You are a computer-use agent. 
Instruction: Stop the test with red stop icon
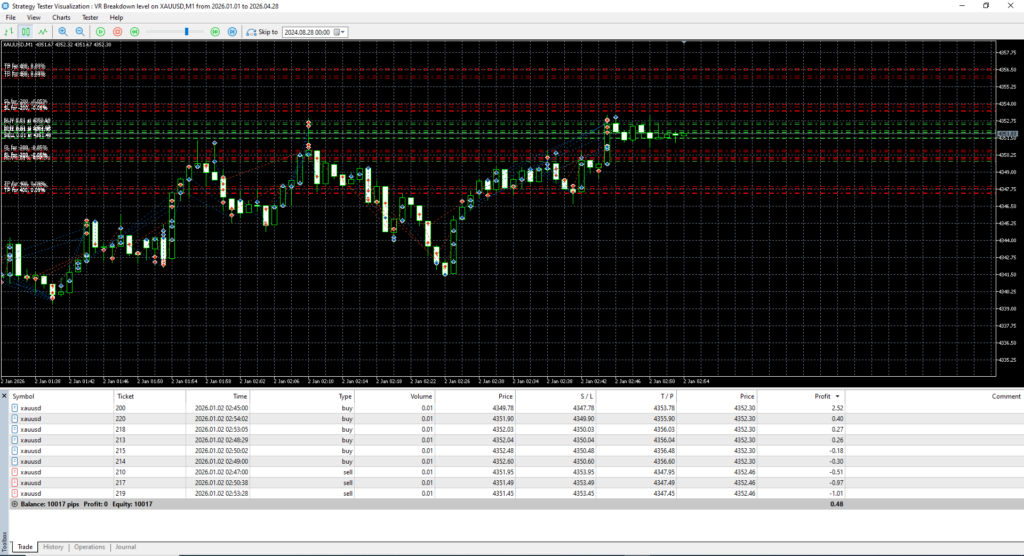(118, 31)
